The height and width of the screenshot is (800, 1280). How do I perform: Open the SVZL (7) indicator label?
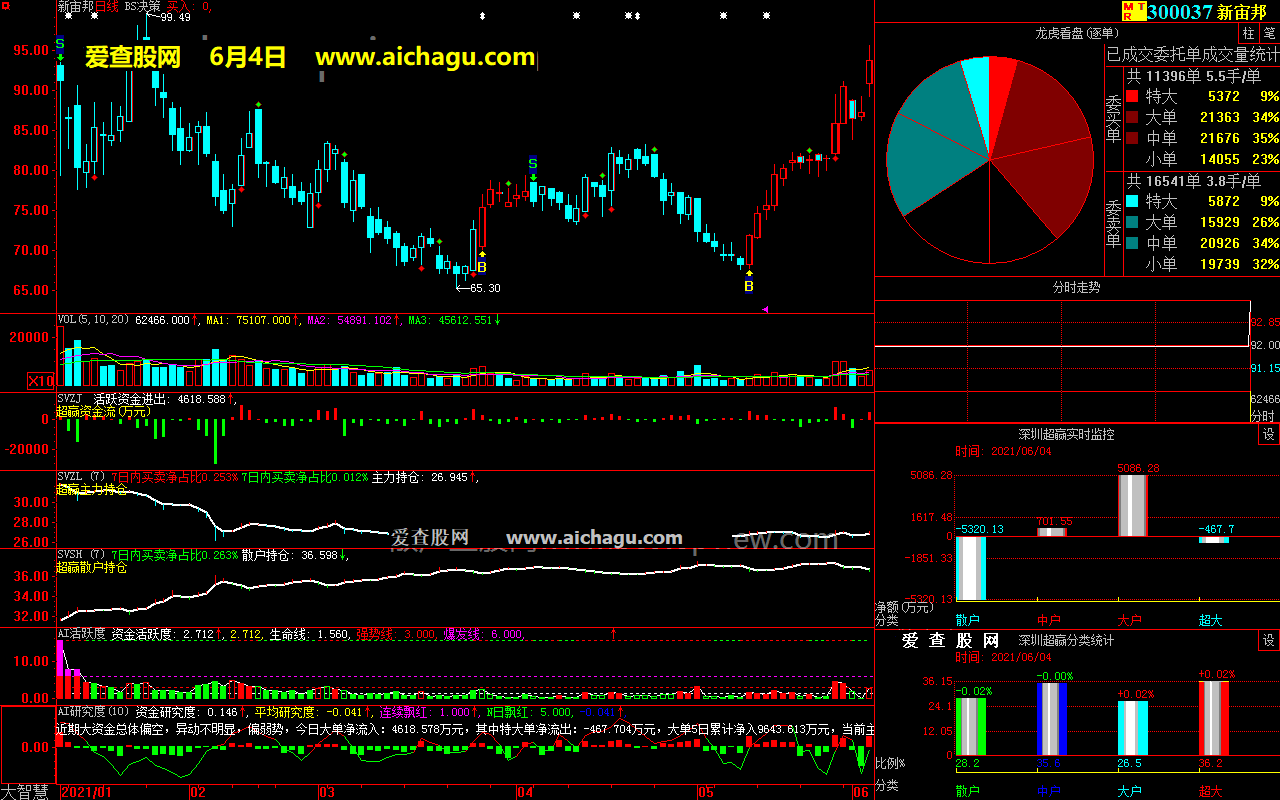81,477
